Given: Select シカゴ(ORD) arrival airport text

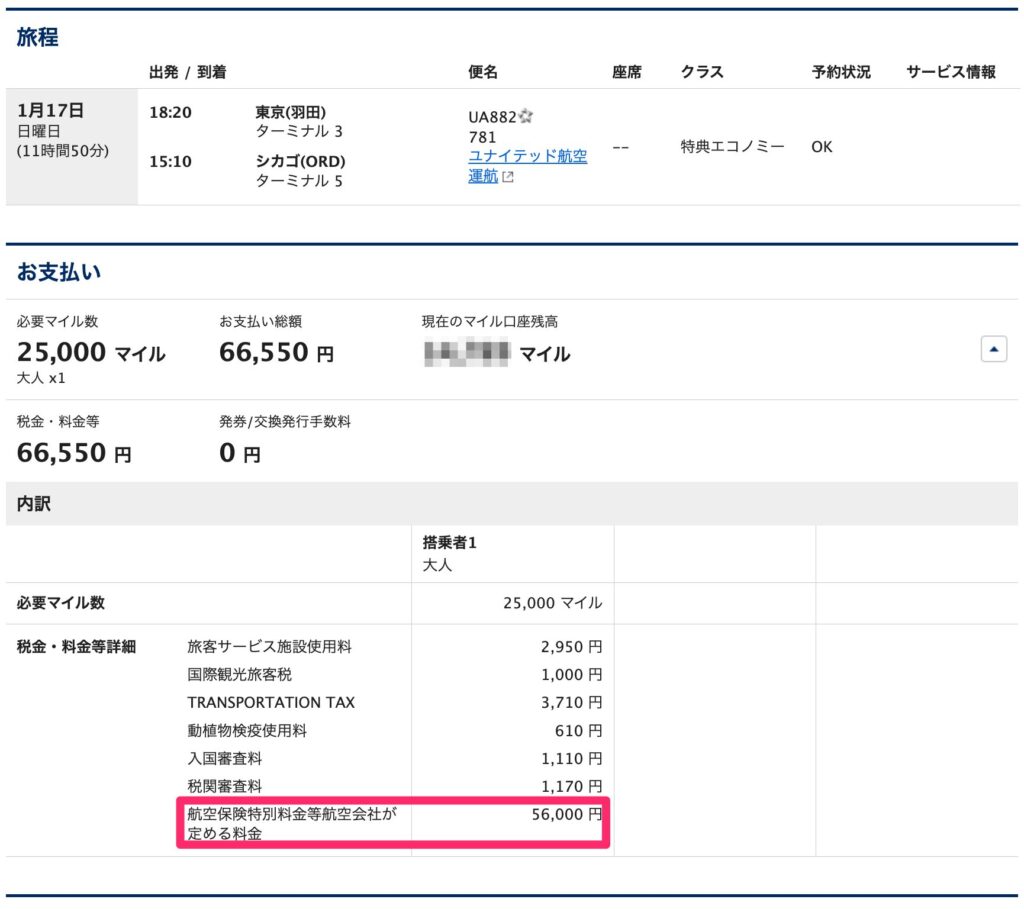Looking at the screenshot, I should coord(300,161).
